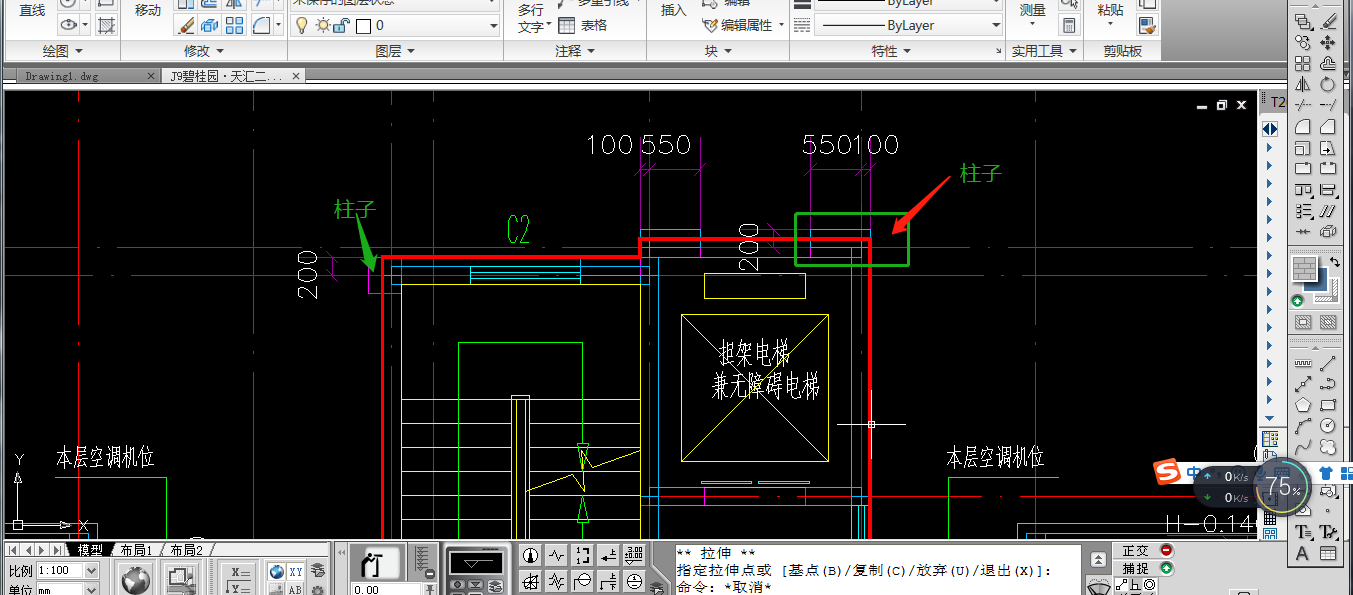Click in the command line input area

click(x=876, y=587)
